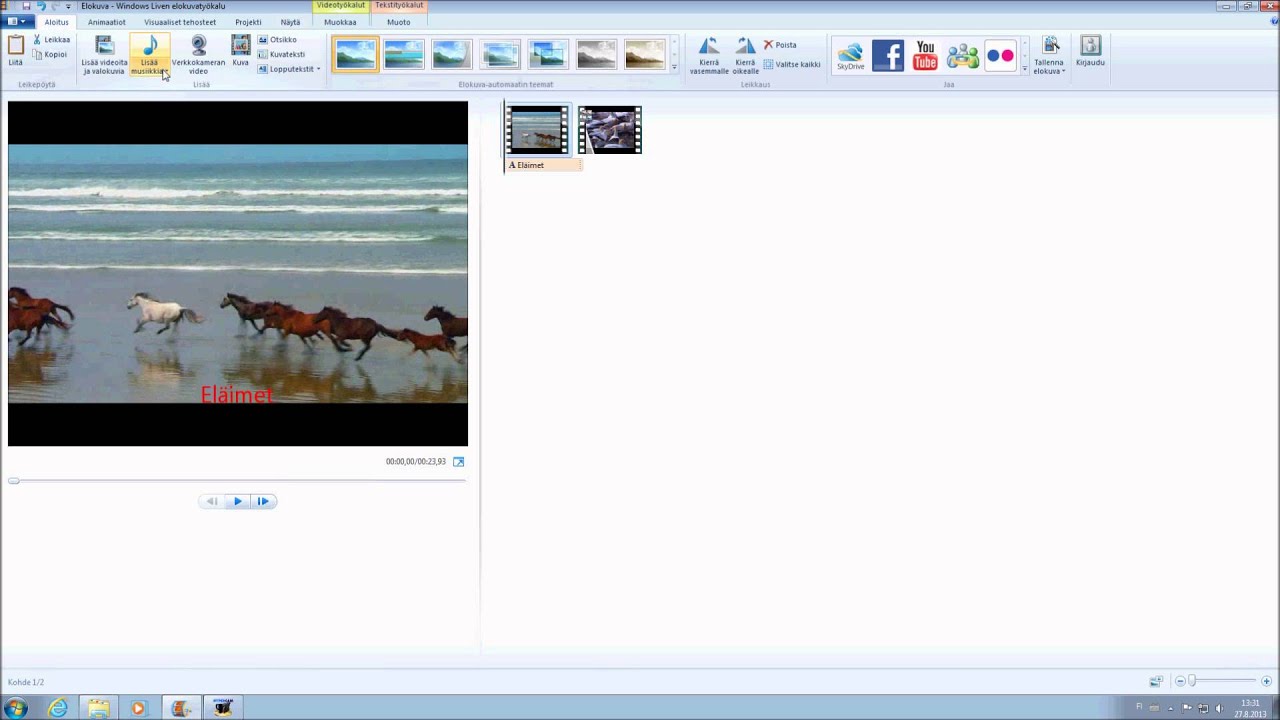
Task: Select the Eläimet text caption item
Action: pos(543,165)
